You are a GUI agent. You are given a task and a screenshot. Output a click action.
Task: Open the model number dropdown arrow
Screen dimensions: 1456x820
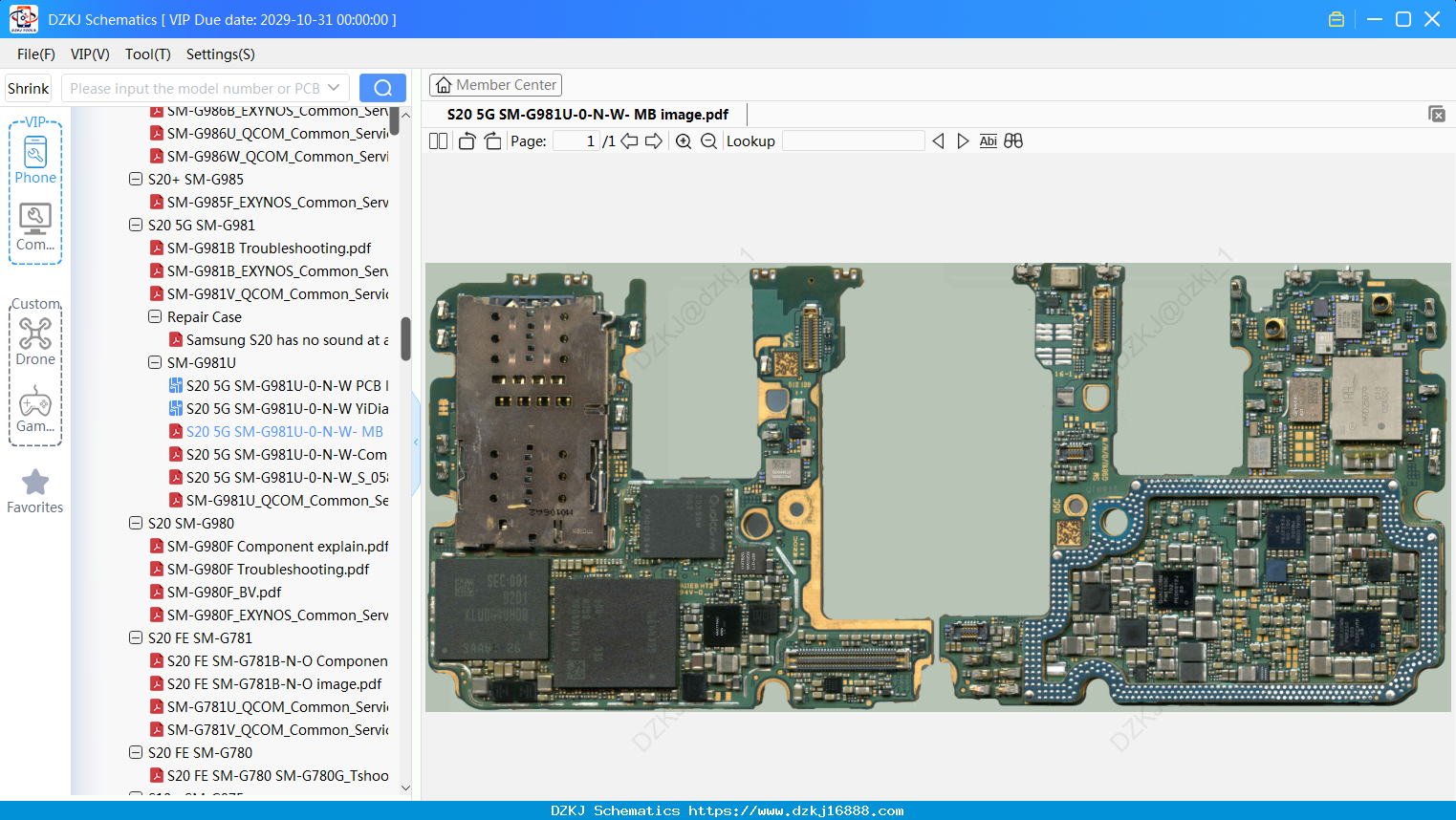click(x=334, y=88)
